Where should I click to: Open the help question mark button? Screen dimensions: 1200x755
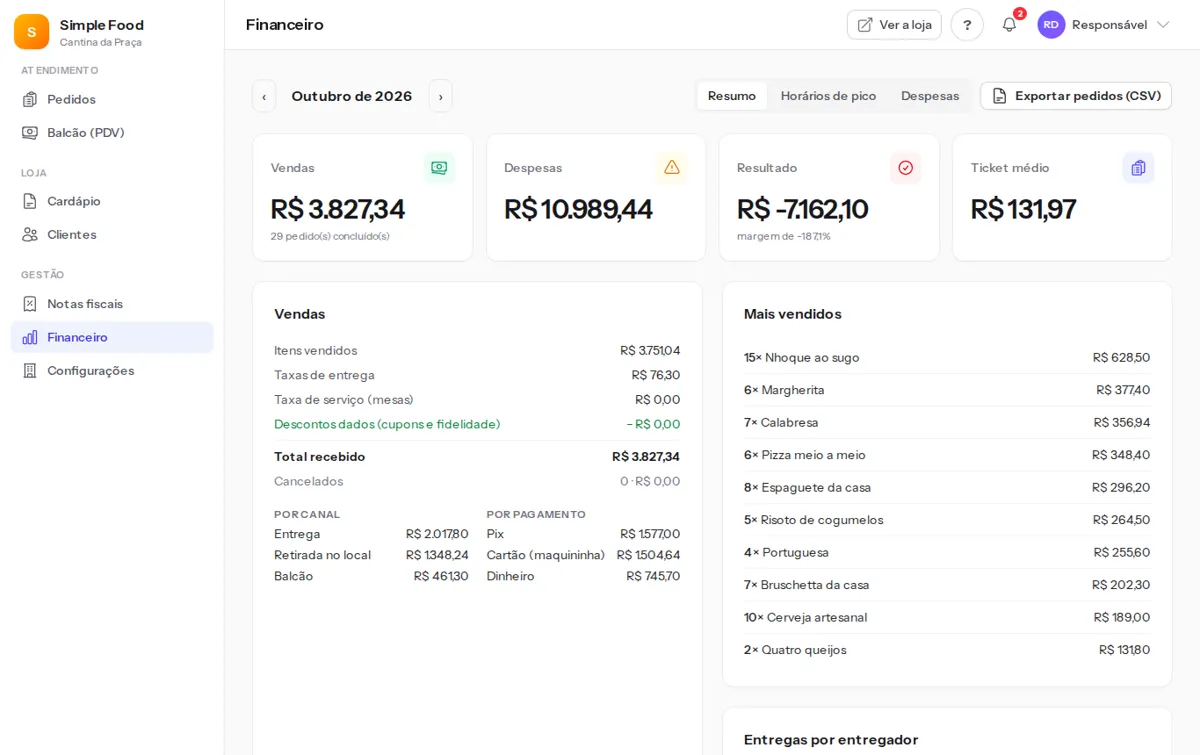(x=967, y=25)
